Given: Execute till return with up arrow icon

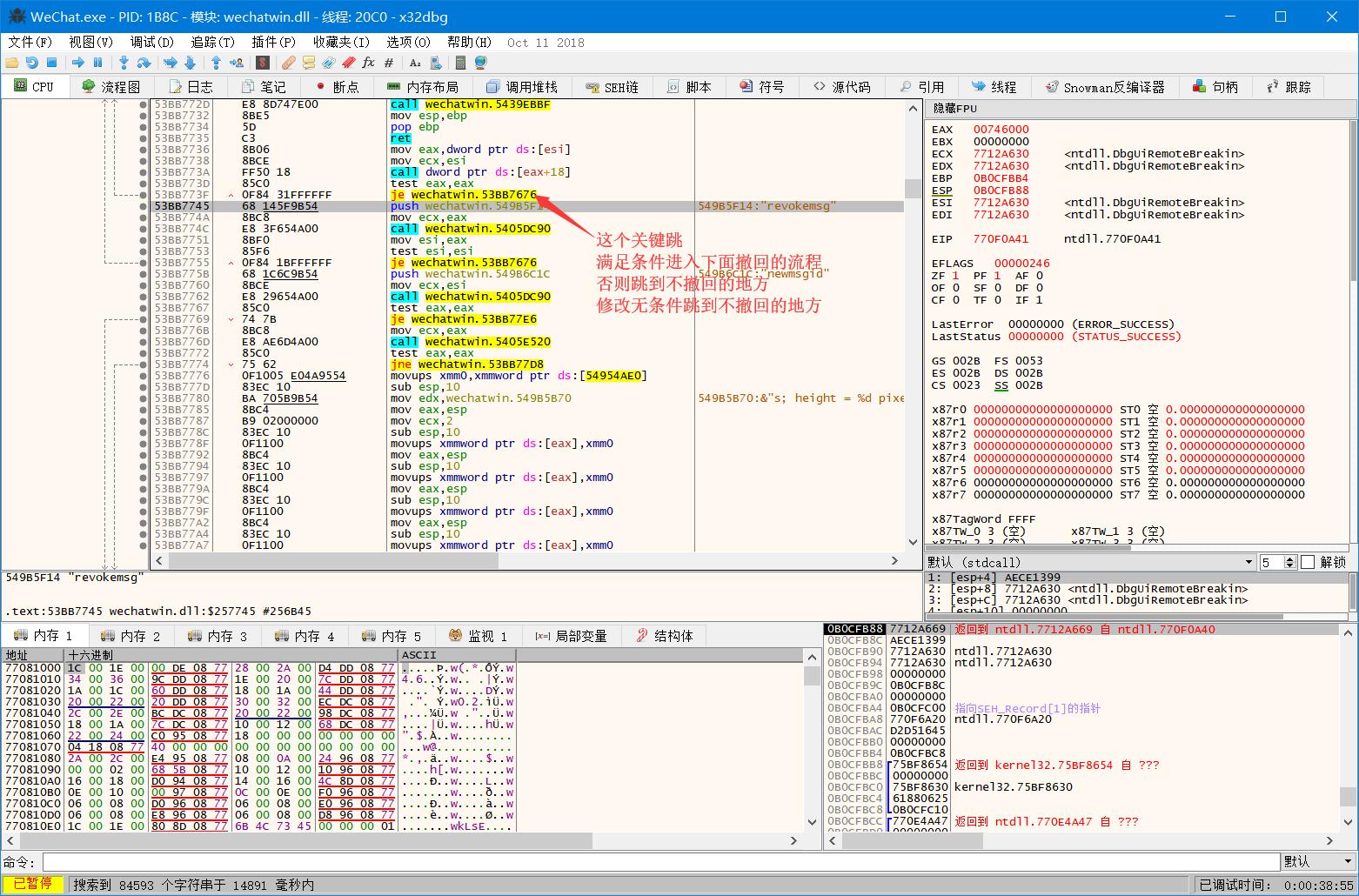Looking at the screenshot, I should coord(216,63).
